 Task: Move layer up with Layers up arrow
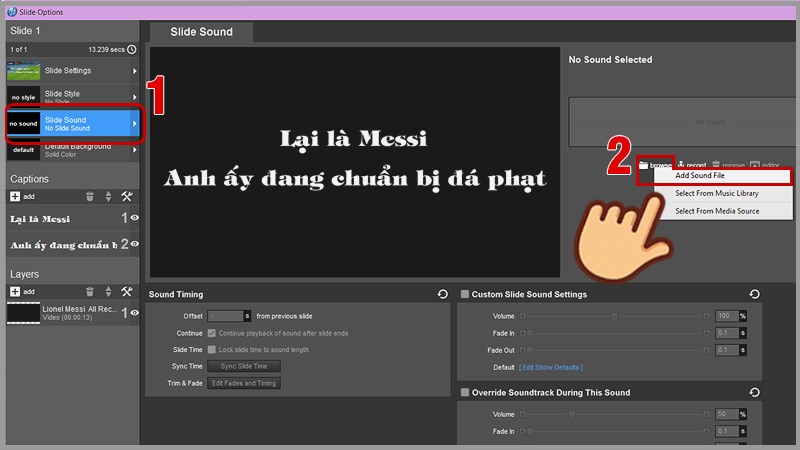[x=108, y=288]
